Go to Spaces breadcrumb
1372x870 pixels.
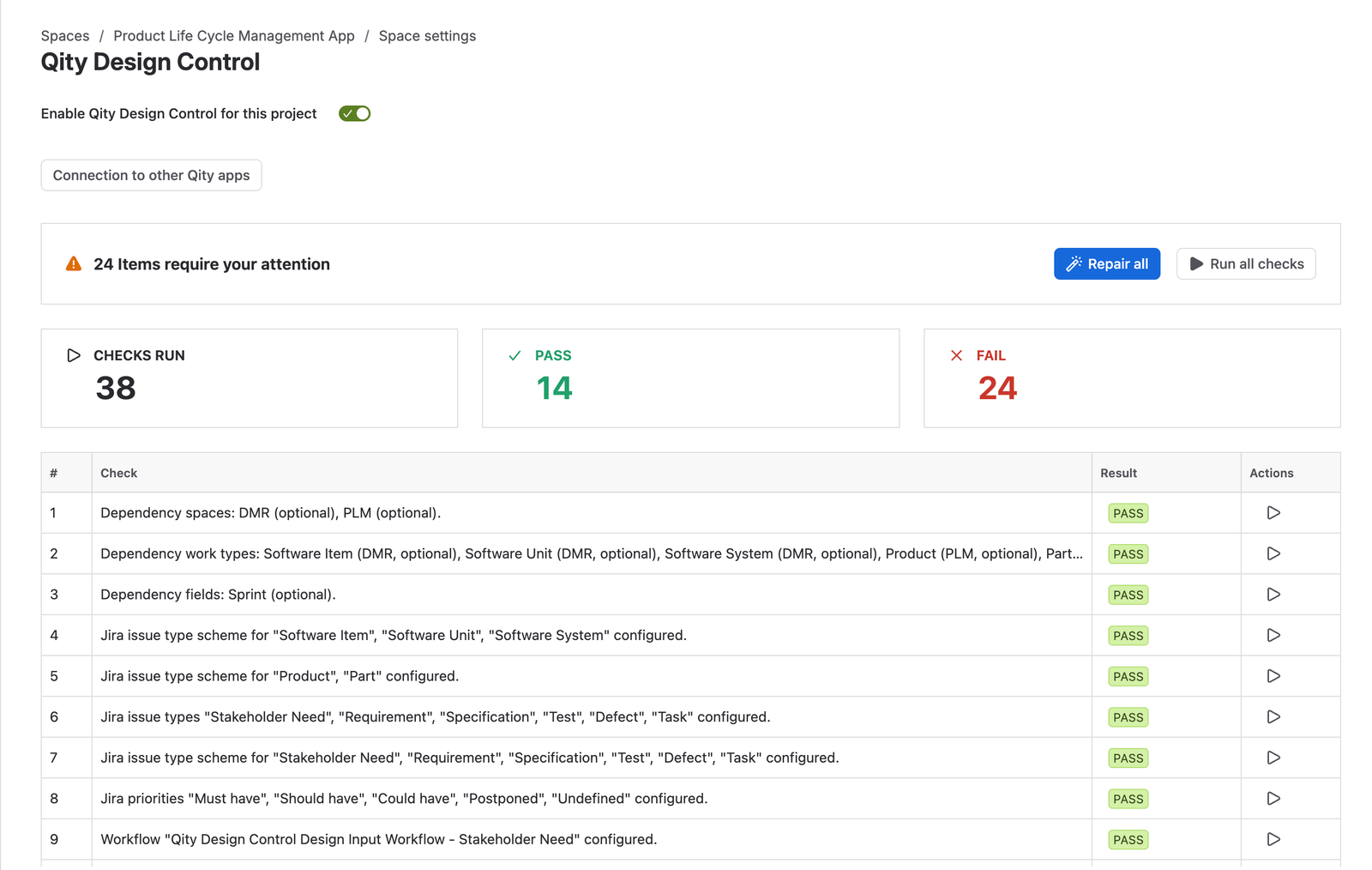65,36
